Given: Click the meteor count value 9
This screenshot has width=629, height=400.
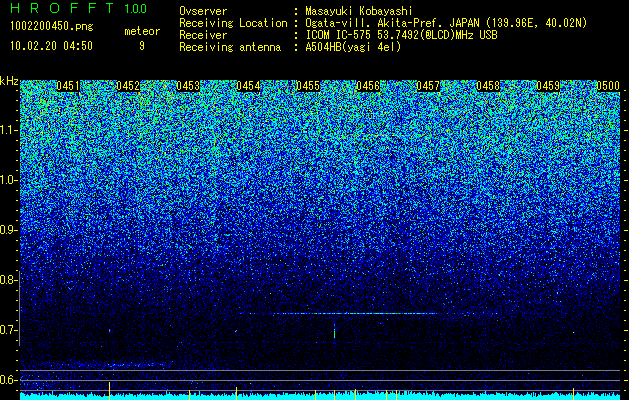Looking at the screenshot, I should [x=142, y=46].
